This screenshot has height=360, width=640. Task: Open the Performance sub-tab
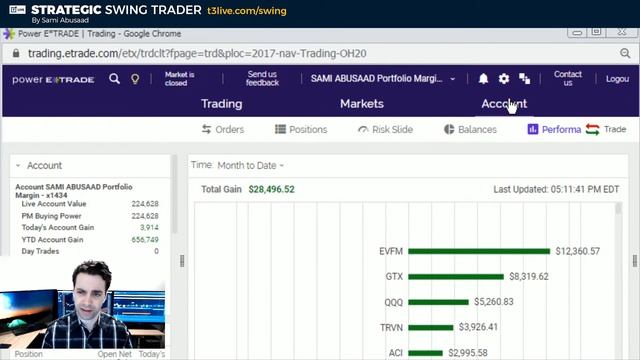(554, 129)
